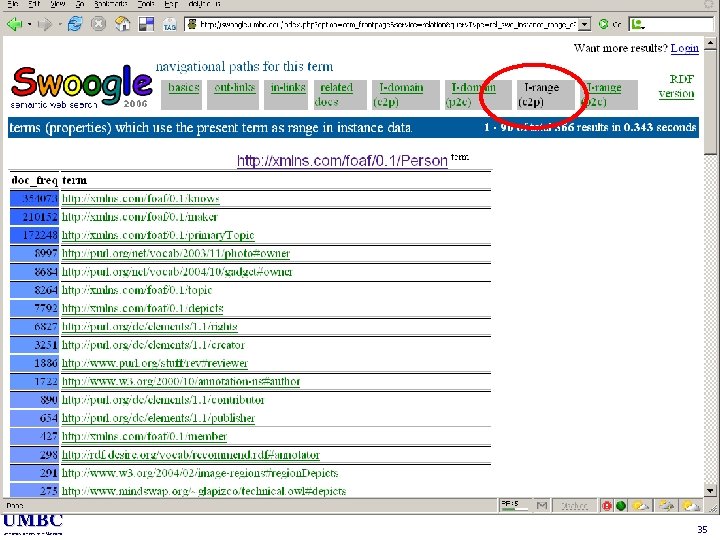
Task: Open the Tools menu
Action: click(x=146, y=4)
